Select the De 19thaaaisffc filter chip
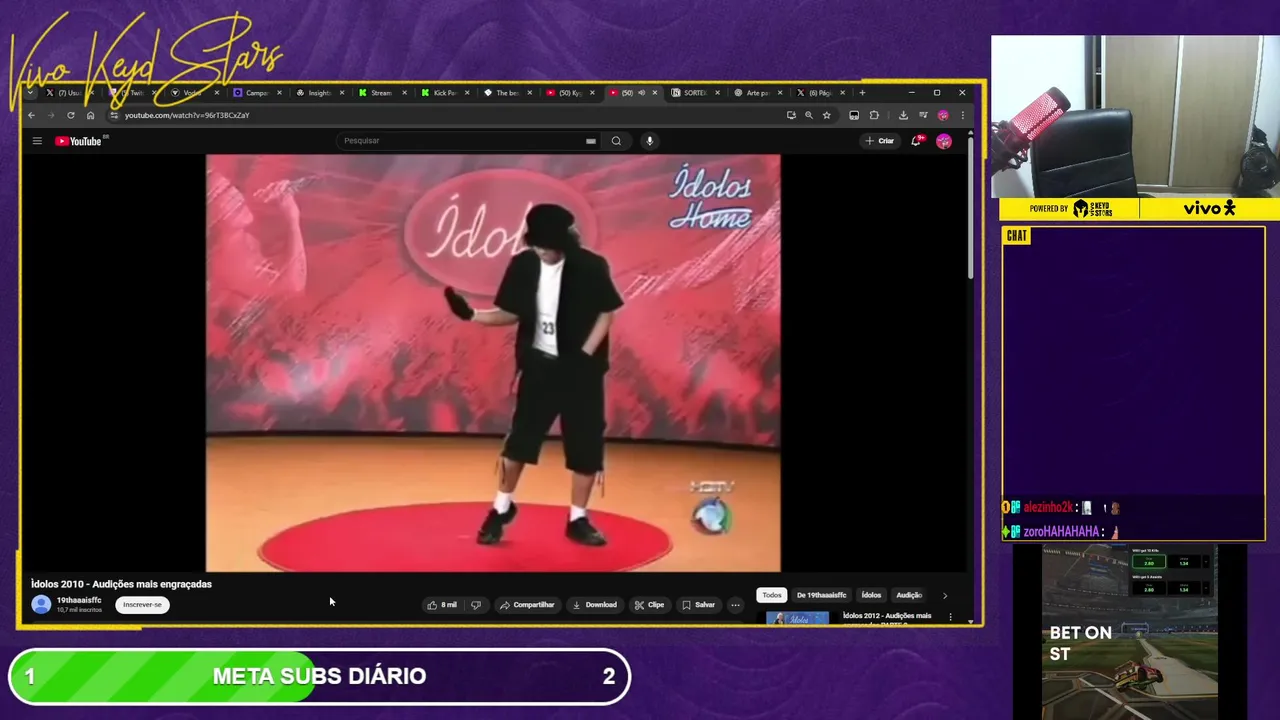This screenshot has height=720, width=1280. point(821,595)
